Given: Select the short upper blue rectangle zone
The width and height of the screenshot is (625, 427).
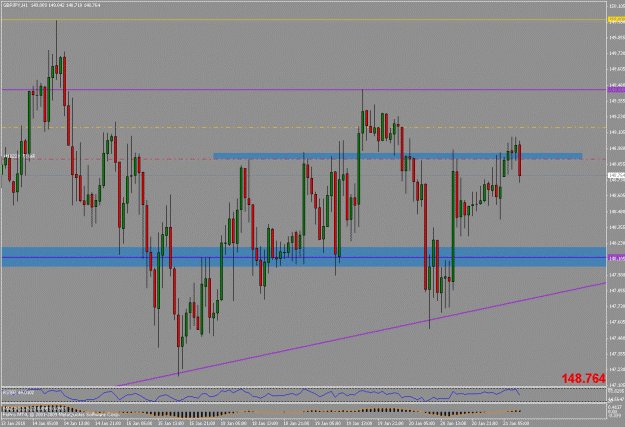Looking at the screenshot, I should [398, 156].
